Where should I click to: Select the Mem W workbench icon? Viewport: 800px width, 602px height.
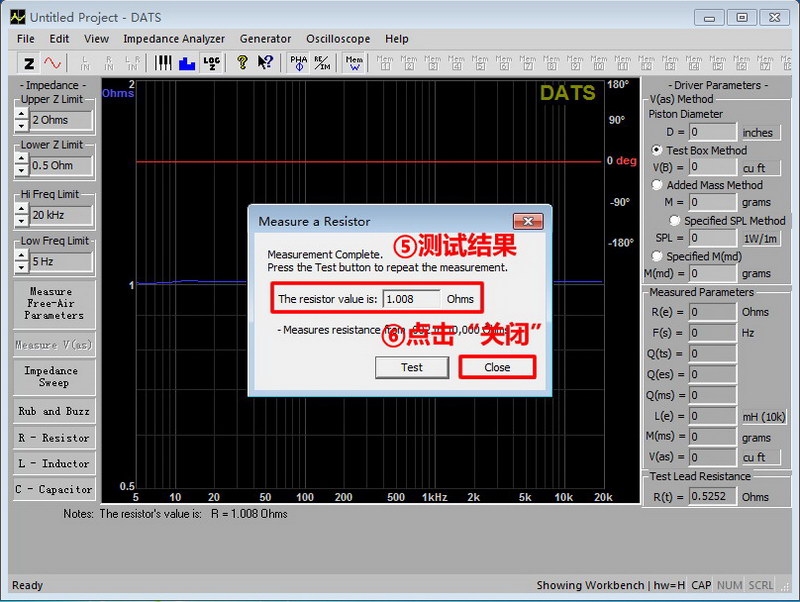click(x=354, y=63)
